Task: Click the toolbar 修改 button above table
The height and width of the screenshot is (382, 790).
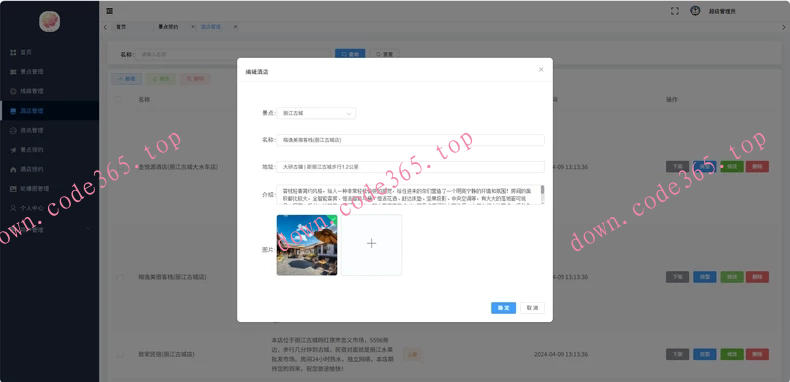Action: pyautogui.click(x=161, y=79)
